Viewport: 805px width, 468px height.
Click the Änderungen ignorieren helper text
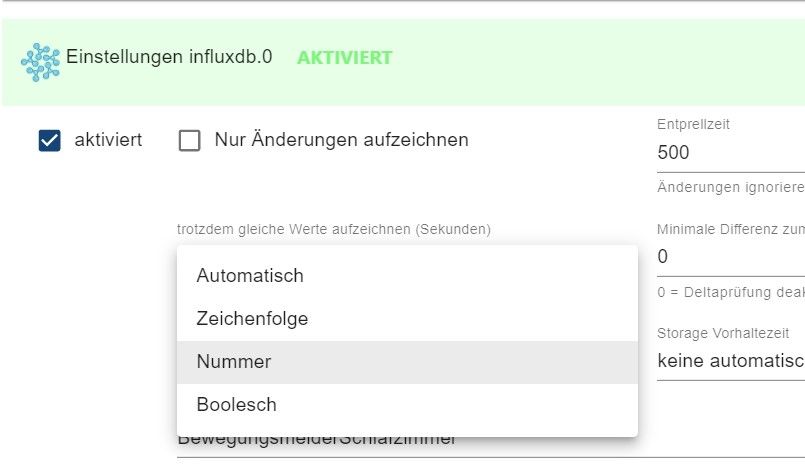point(730,187)
